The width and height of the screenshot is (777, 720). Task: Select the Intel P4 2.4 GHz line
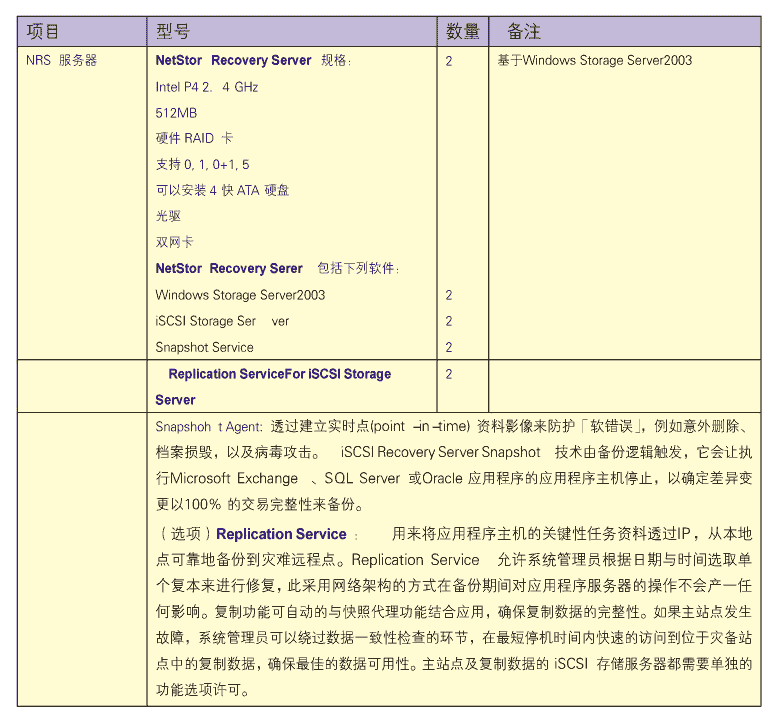pos(207,87)
